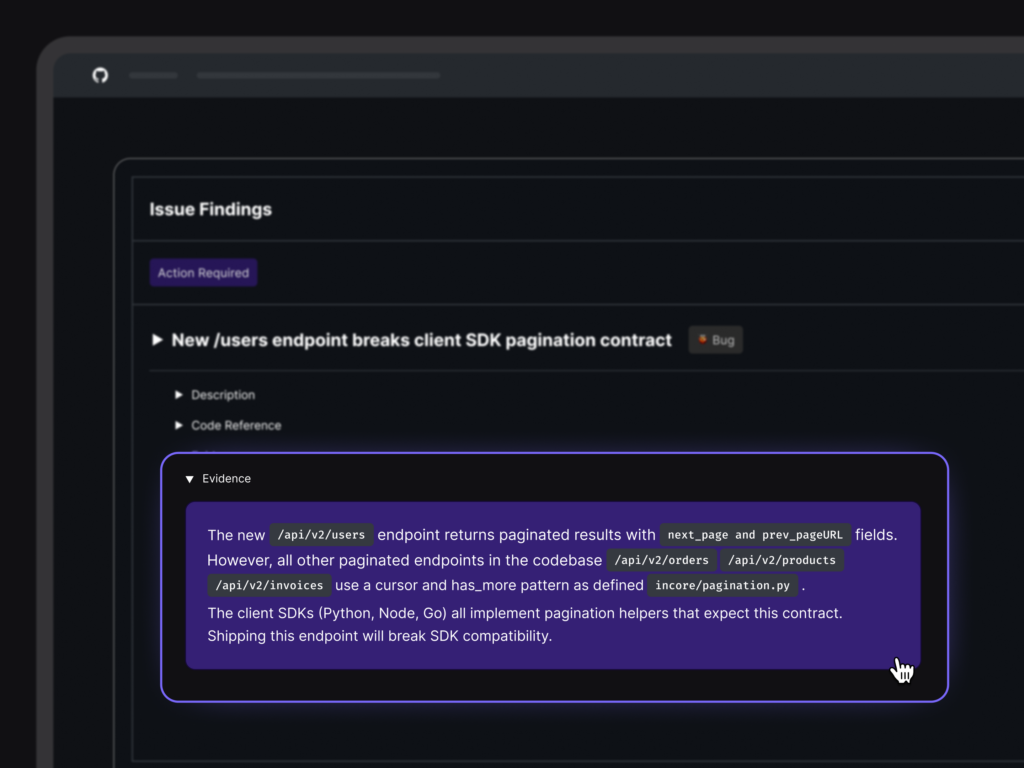
Task: Click the short tab placeholder beside GitHub logo
Action: pyautogui.click(x=153, y=75)
